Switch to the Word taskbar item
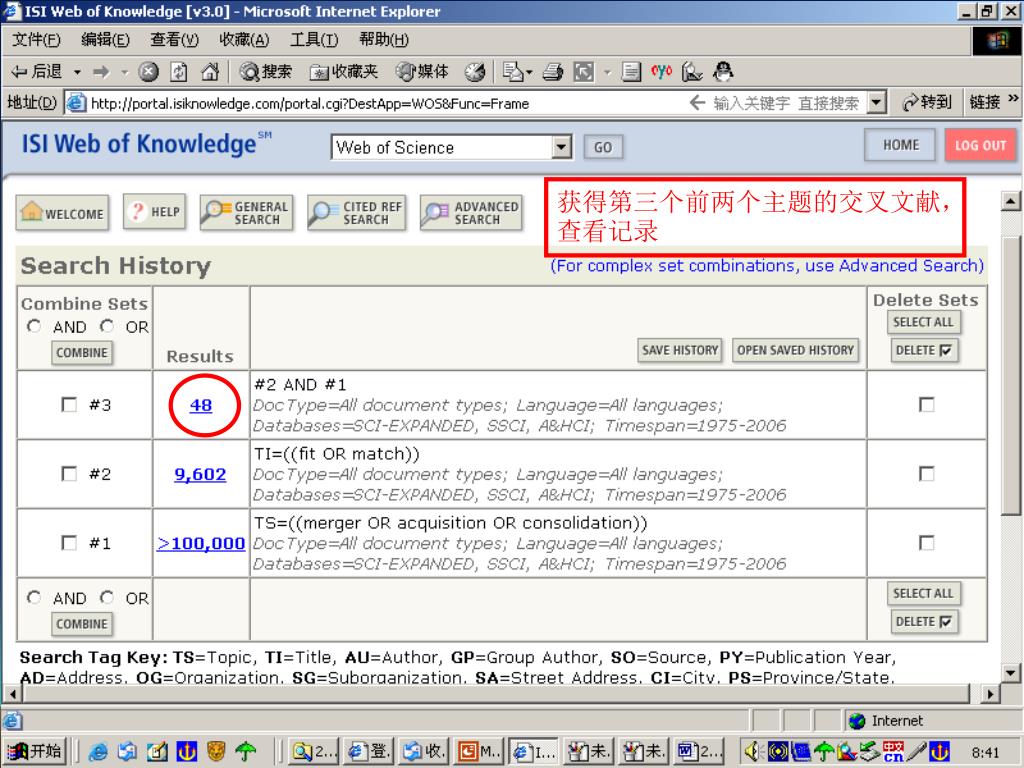Image resolution: width=1024 pixels, height=768 pixels. point(699,752)
